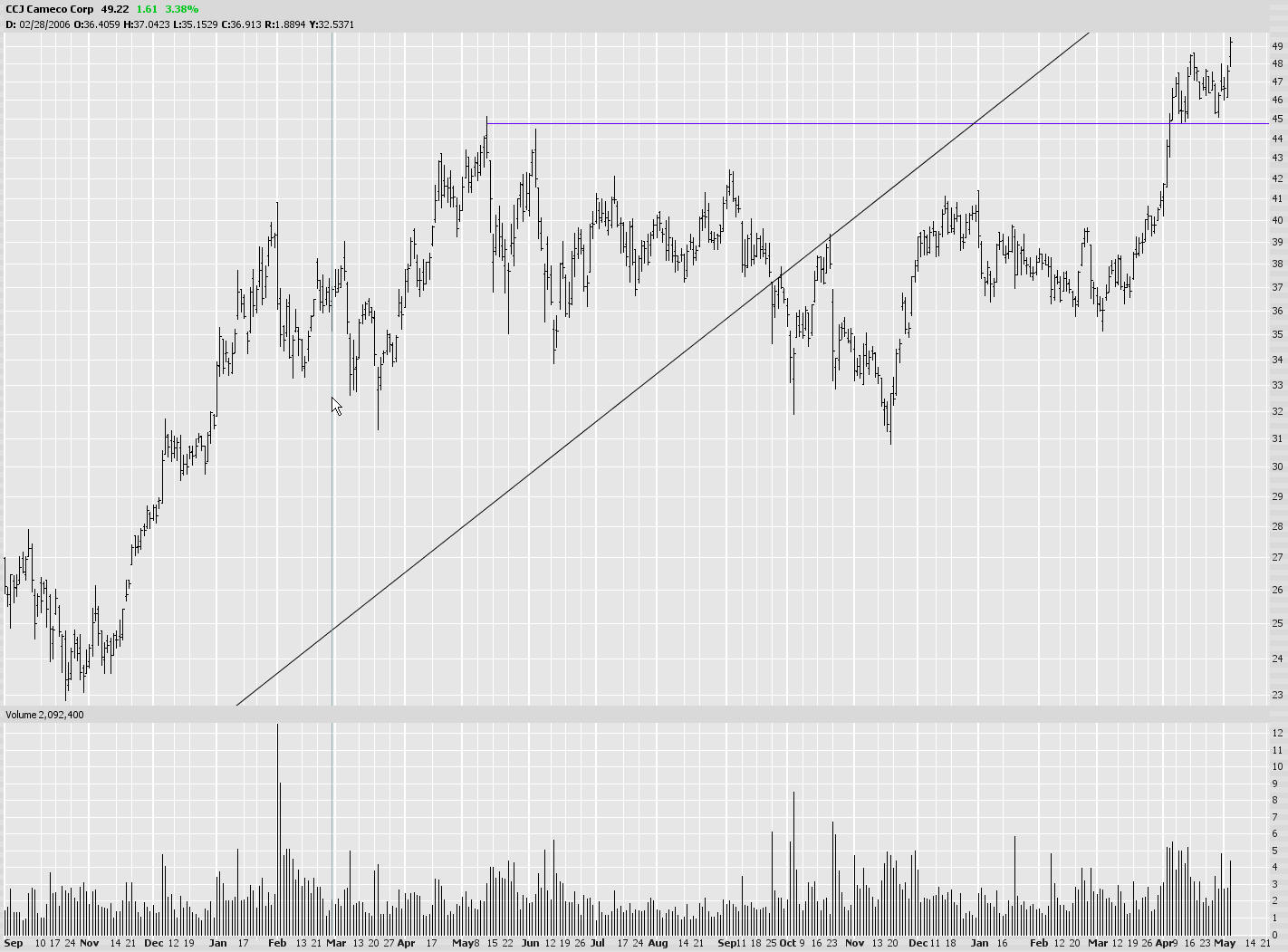The width and height of the screenshot is (1288, 952).
Task: Click the CCJ Cameco Corp ticker title
Action: click(50, 9)
